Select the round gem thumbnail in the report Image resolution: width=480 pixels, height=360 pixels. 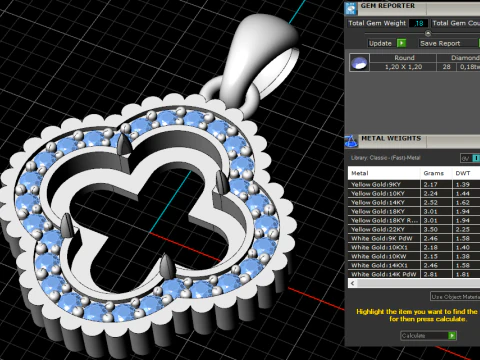point(359,62)
